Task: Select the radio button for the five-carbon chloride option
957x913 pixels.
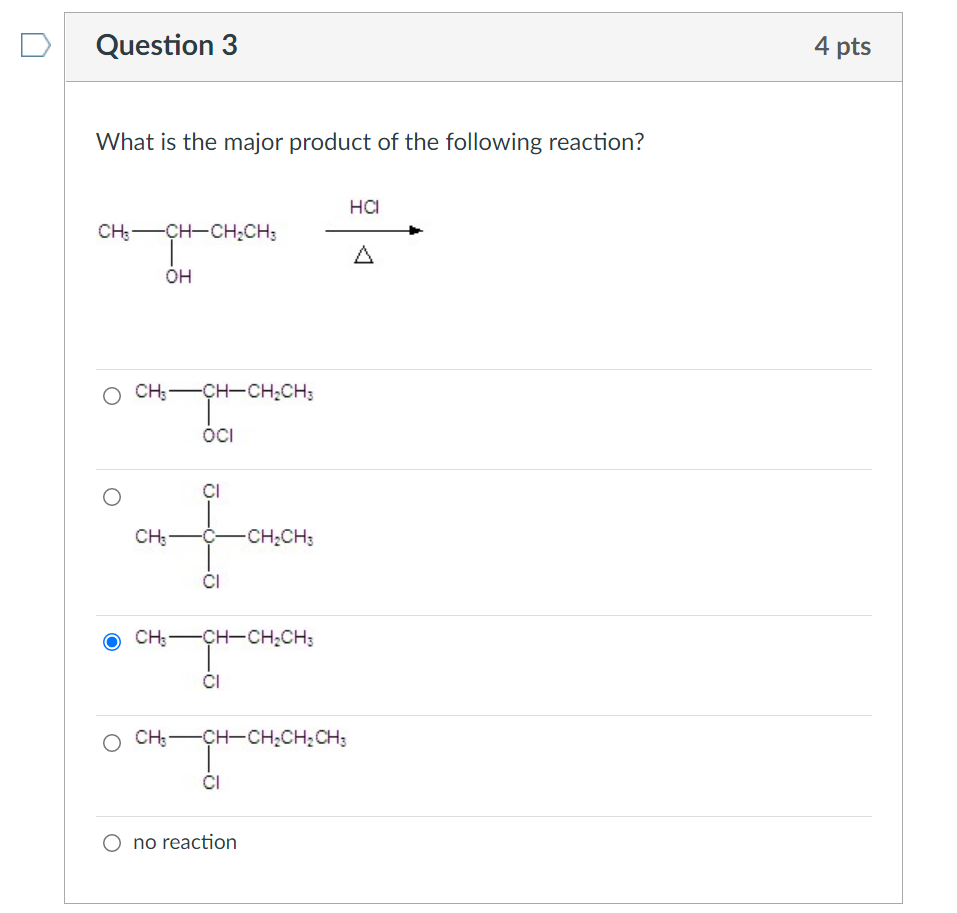Action: coord(112,742)
